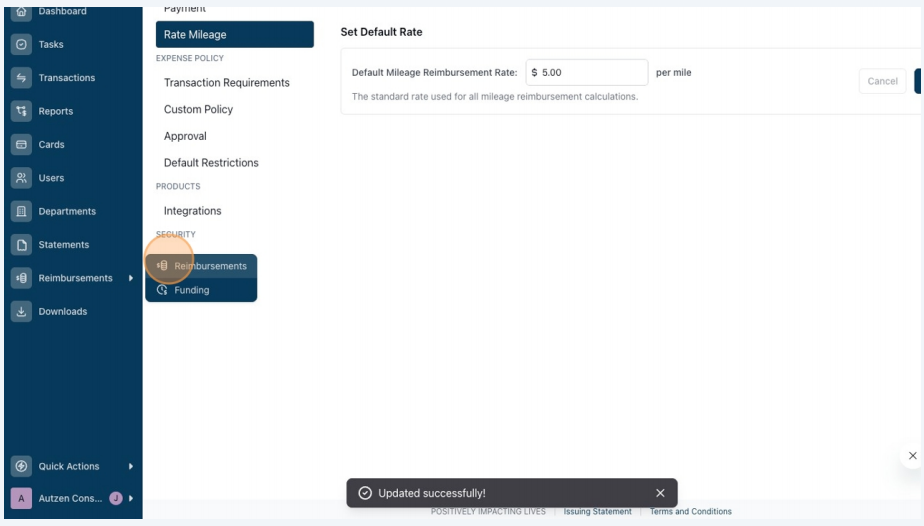Click the Reimbursements sidebar icon
The width and height of the screenshot is (924, 526).
pos(21,278)
